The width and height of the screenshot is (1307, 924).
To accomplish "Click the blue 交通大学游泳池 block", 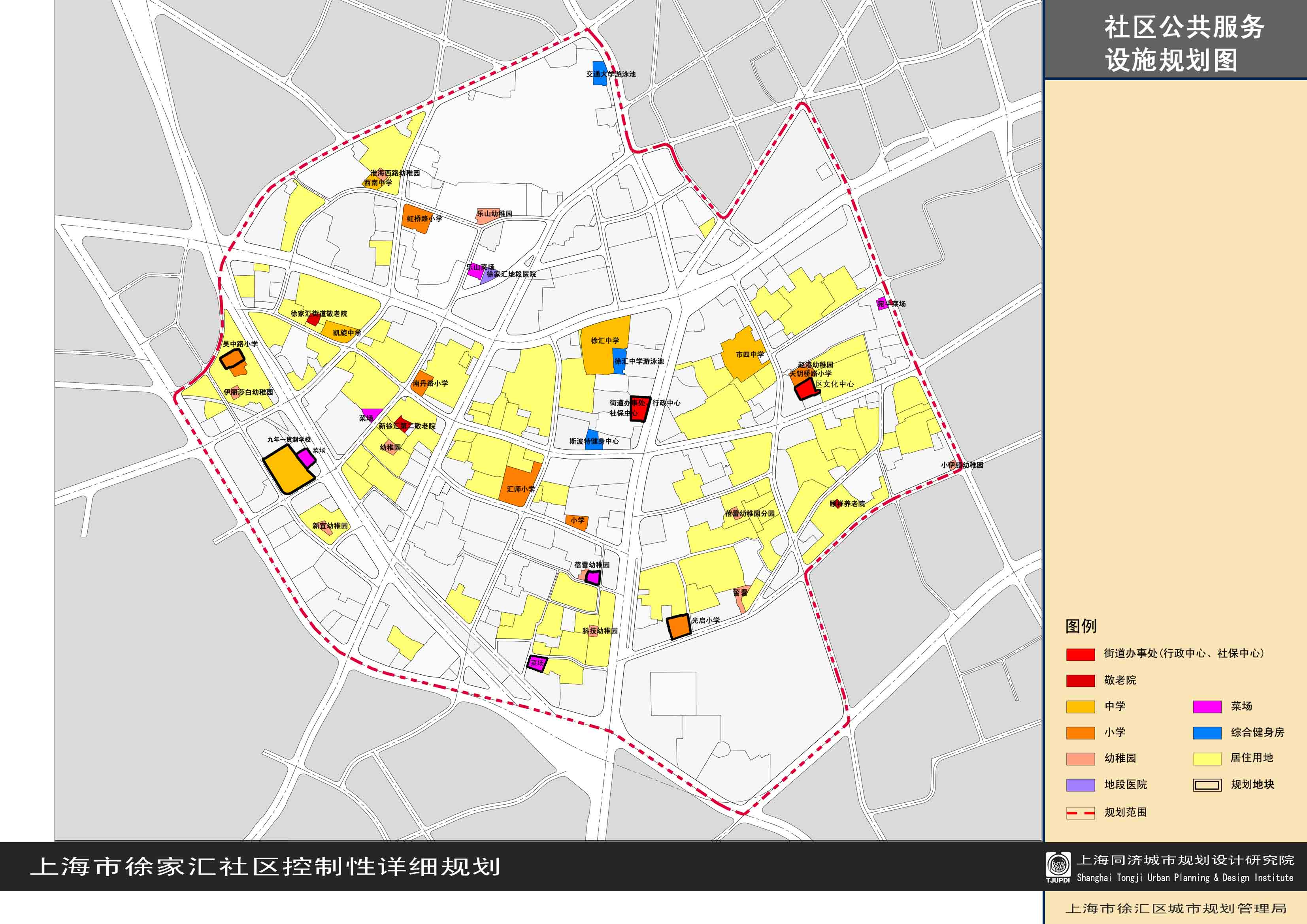I will 599,73.
